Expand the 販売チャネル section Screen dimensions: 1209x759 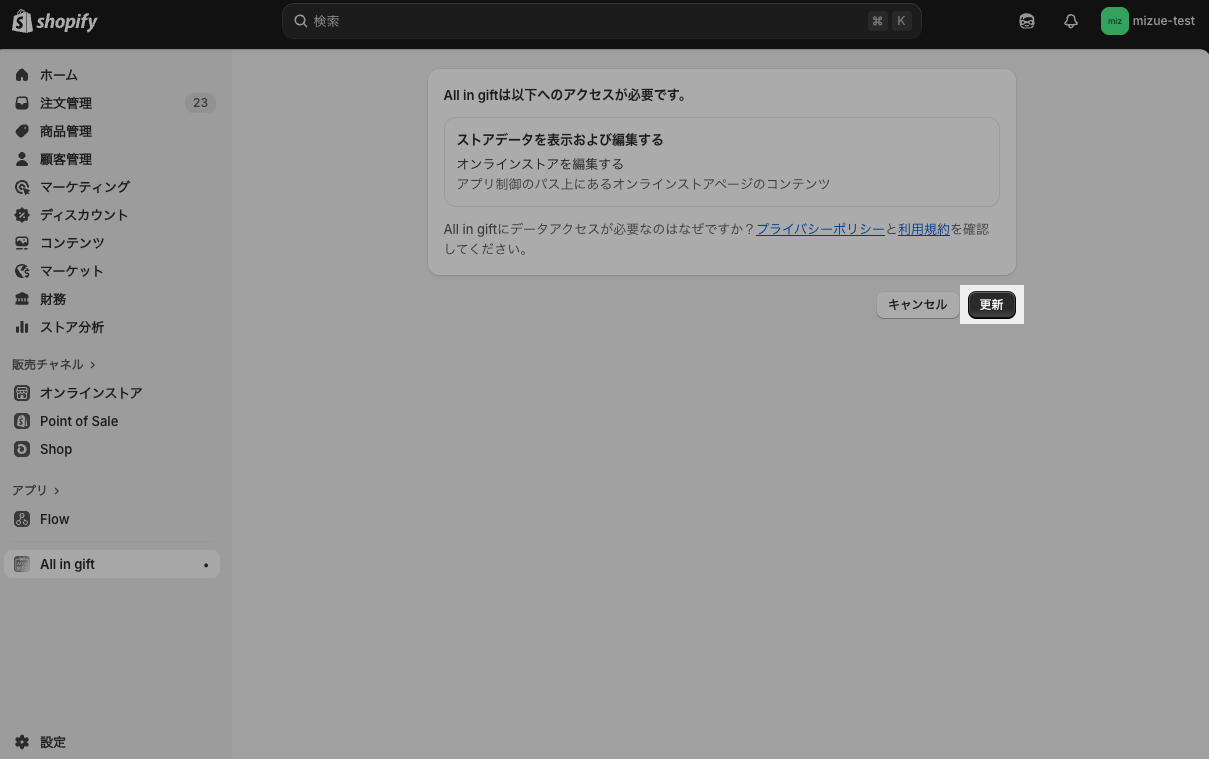point(54,365)
